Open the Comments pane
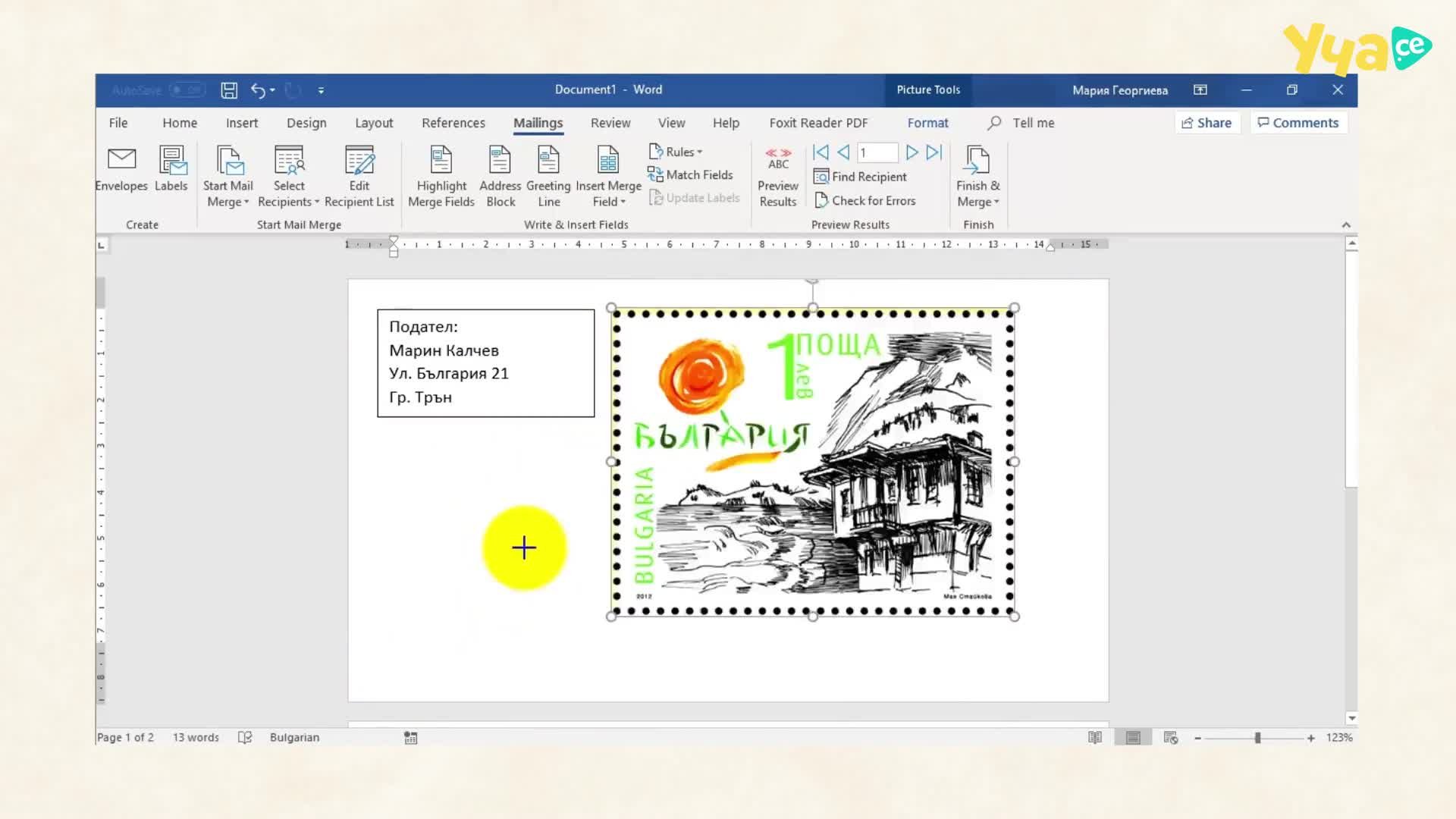The image size is (1456, 819). click(x=1298, y=123)
